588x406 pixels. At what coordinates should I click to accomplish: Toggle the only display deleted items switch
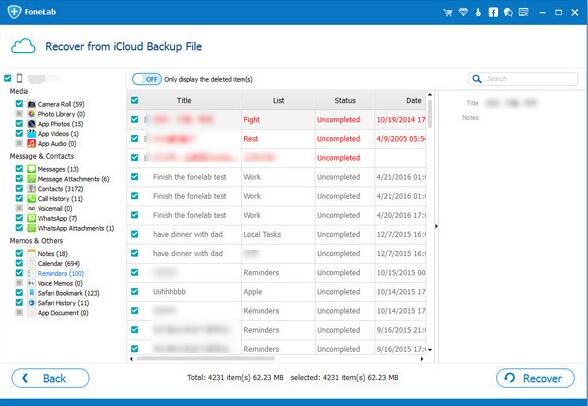tap(147, 79)
